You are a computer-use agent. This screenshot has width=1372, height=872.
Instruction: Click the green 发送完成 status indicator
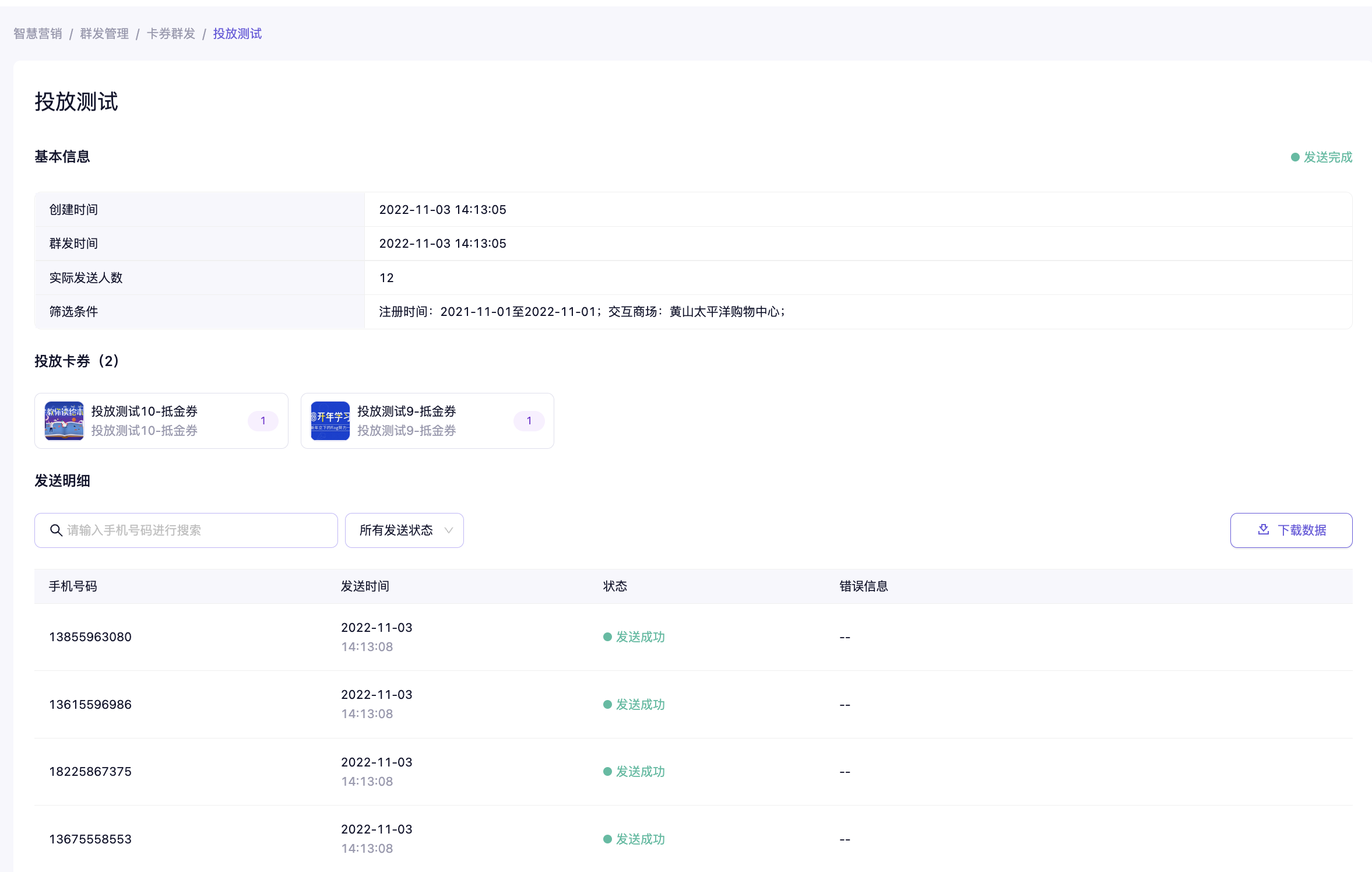pyautogui.click(x=1321, y=157)
